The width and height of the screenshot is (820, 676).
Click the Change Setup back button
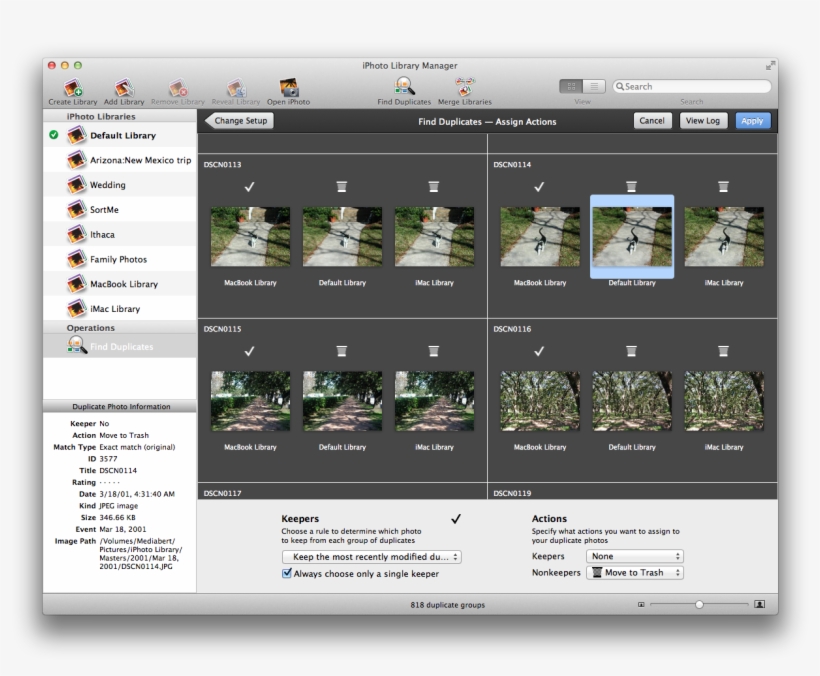[x=240, y=121]
